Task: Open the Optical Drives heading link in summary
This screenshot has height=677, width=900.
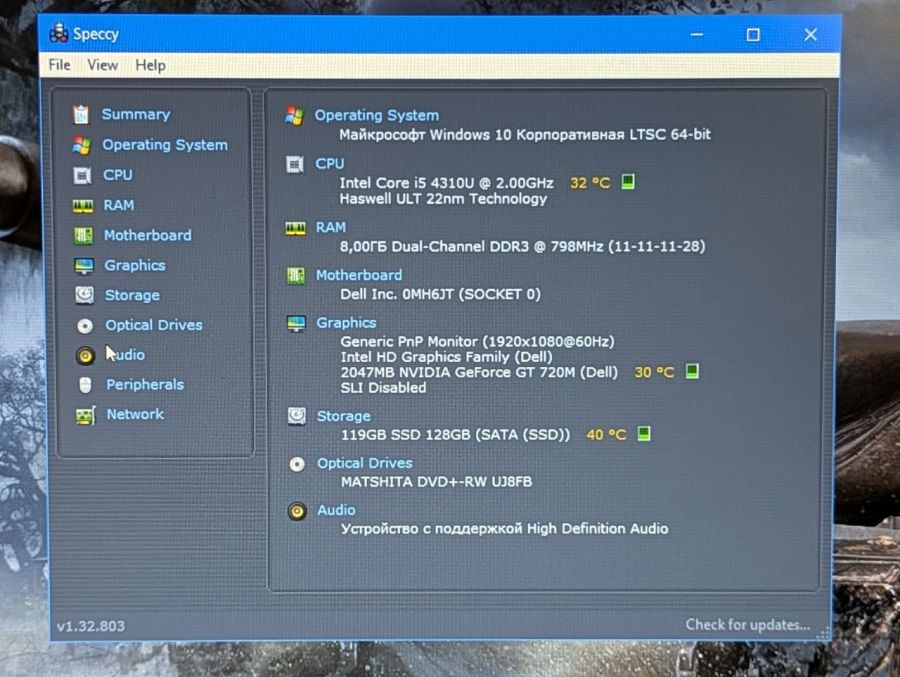Action: 365,463
